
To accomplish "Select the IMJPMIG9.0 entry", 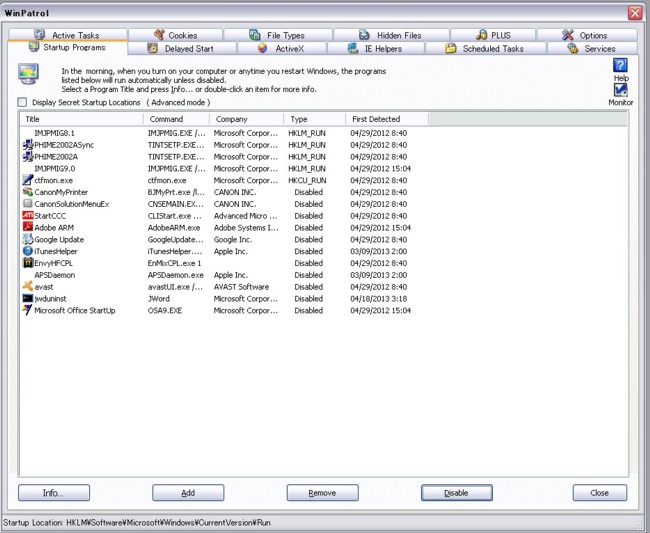I will point(224,168).
